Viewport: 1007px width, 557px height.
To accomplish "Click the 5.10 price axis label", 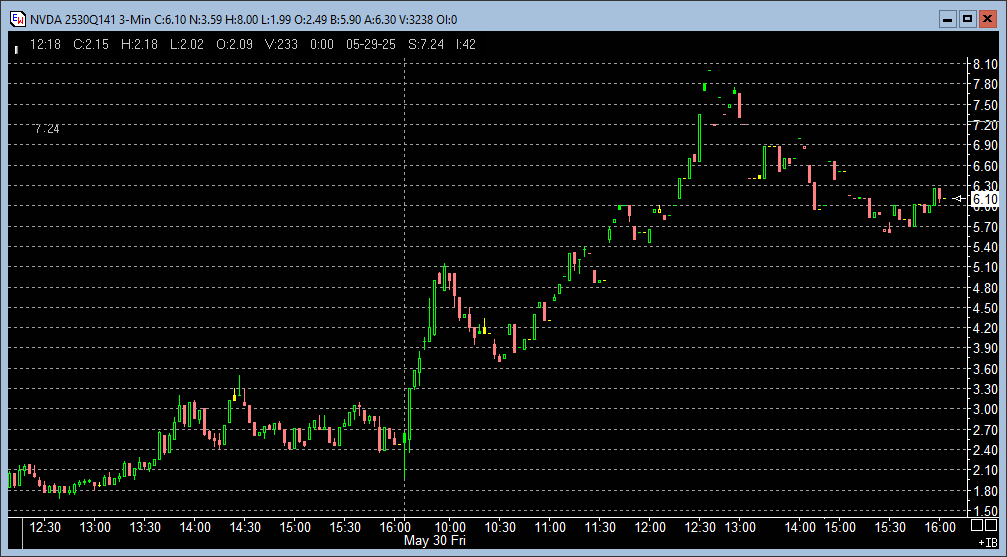I will [x=985, y=268].
